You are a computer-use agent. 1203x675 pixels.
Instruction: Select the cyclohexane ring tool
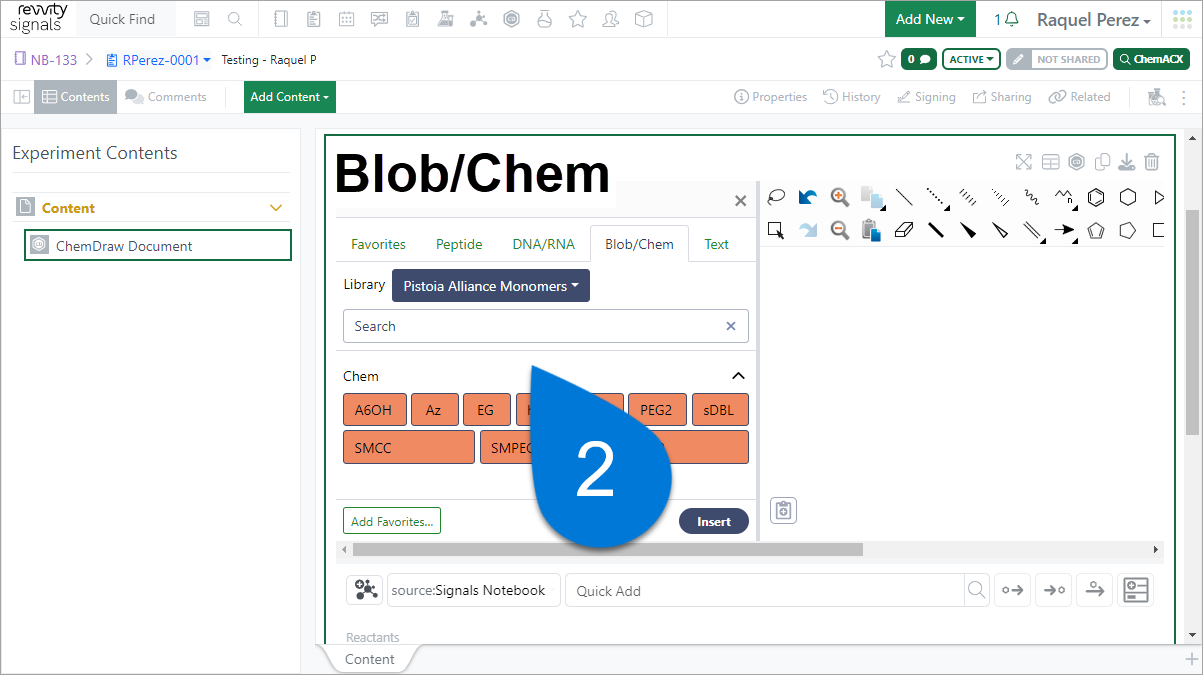1128,197
